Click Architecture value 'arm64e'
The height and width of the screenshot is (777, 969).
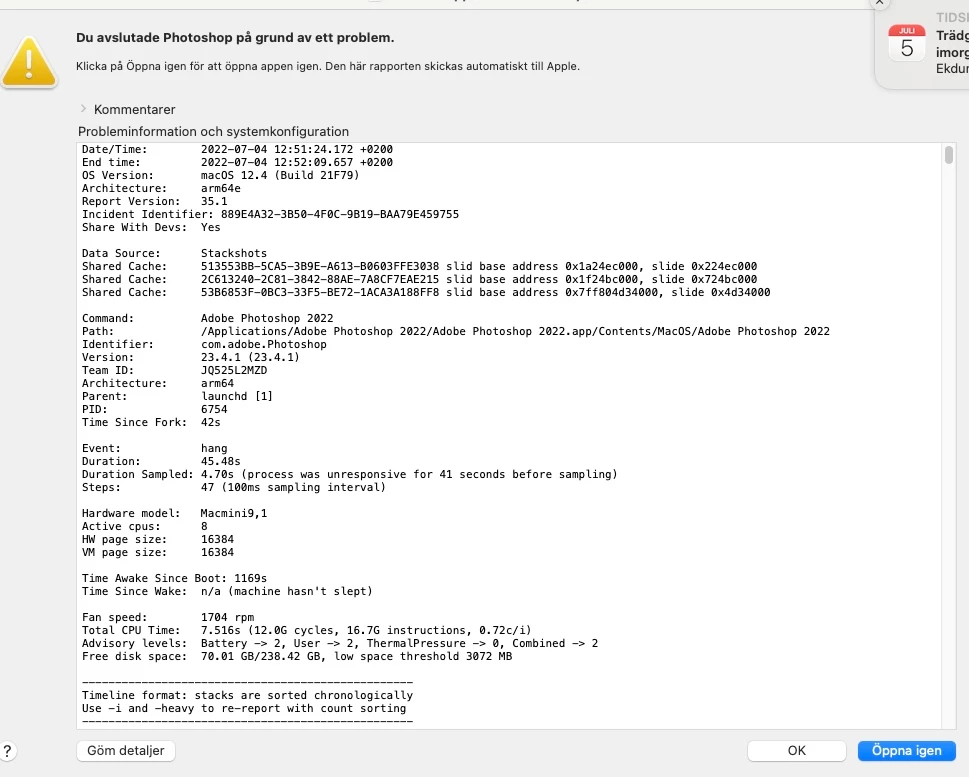(x=221, y=188)
